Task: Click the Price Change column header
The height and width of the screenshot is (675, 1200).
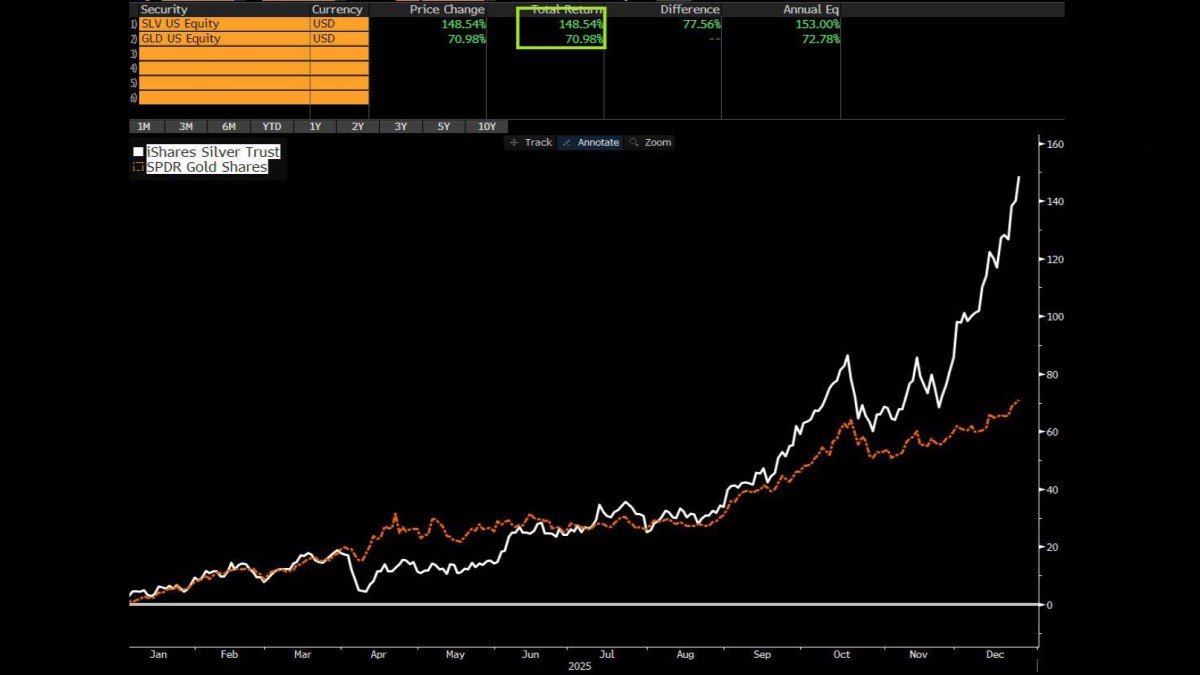Action: click(446, 9)
